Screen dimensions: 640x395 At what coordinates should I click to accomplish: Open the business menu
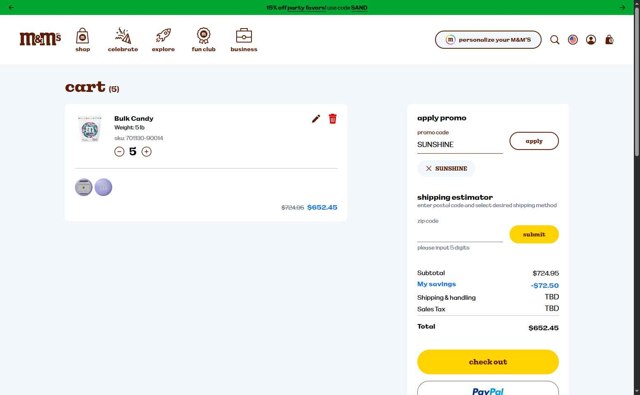pos(244,40)
